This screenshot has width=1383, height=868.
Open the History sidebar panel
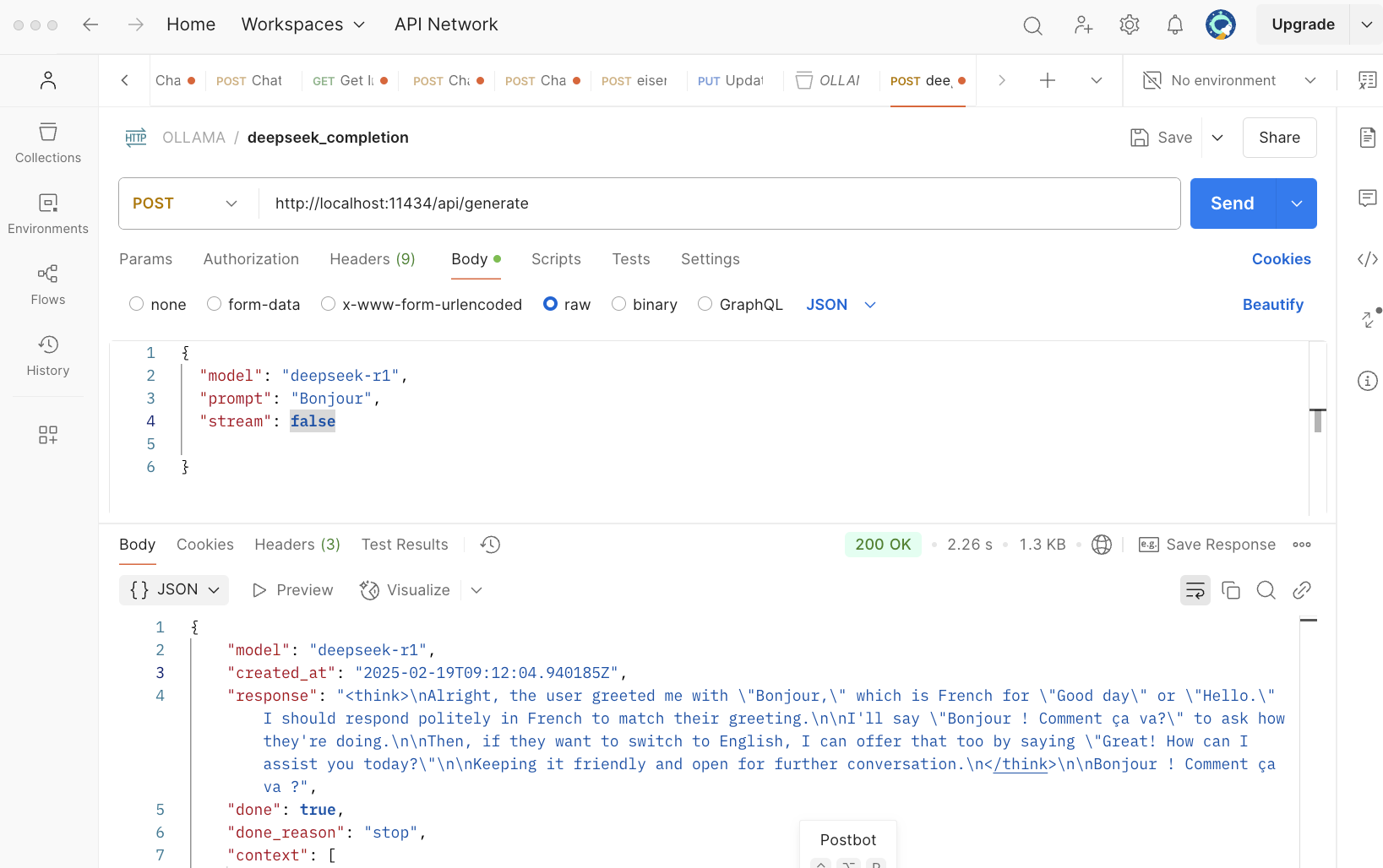click(x=48, y=355)
